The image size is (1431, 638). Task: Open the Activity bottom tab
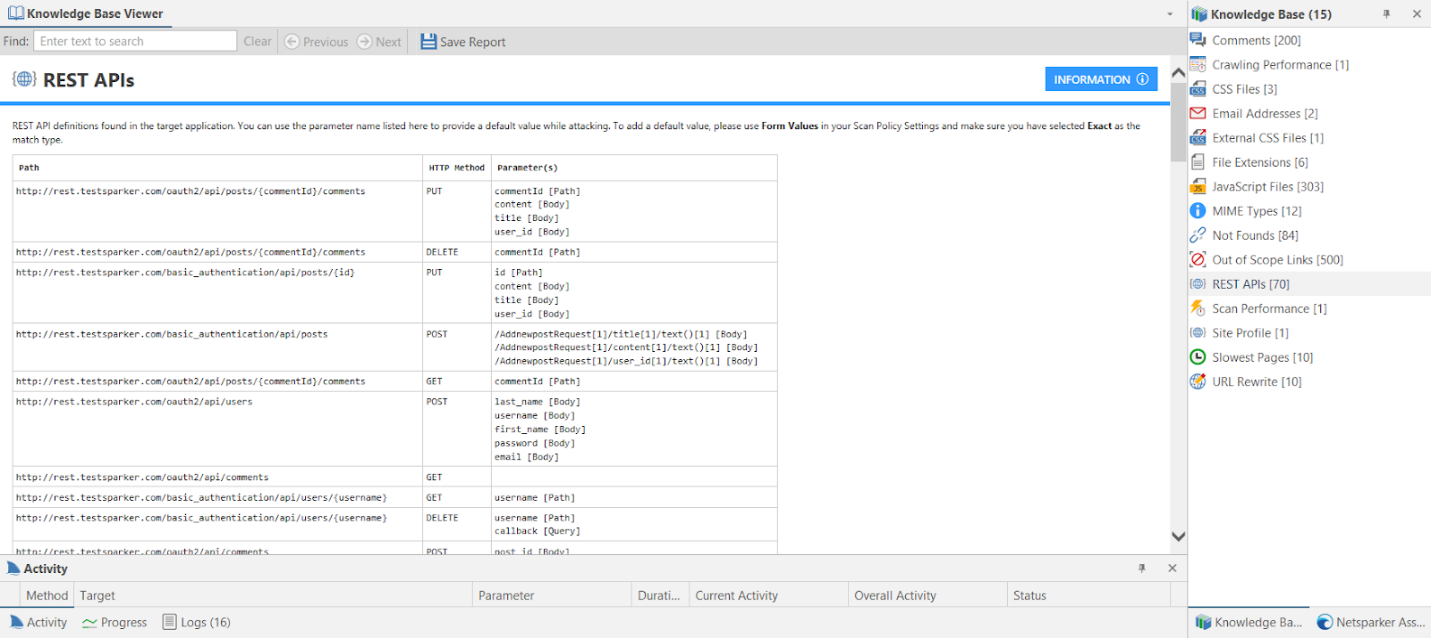tap(37, 622)
